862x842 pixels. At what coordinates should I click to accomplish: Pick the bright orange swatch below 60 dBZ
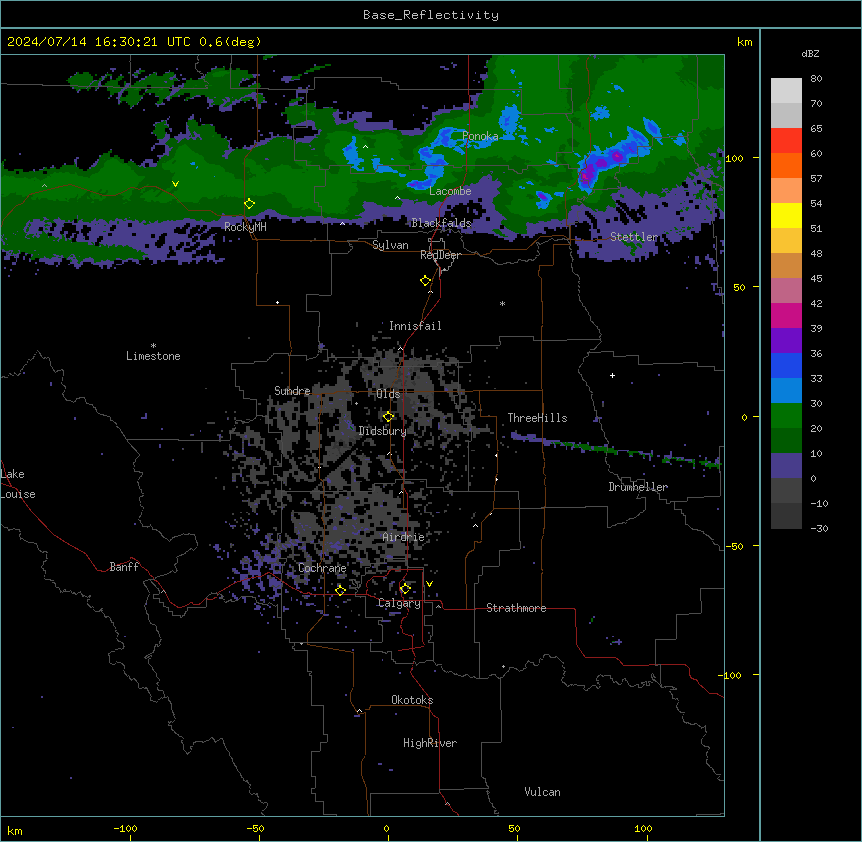[x=786, y=165]
